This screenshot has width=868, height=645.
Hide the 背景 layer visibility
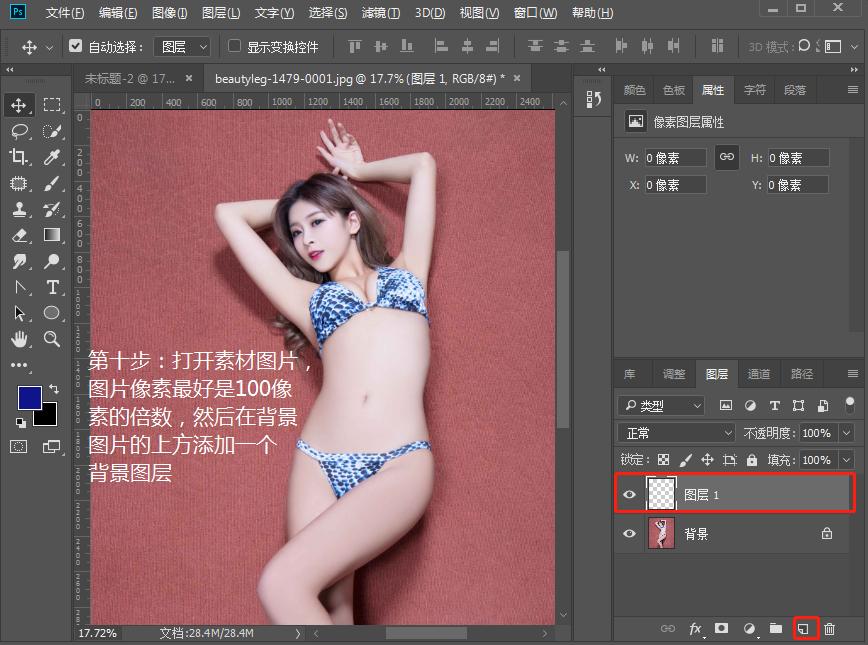629,533
